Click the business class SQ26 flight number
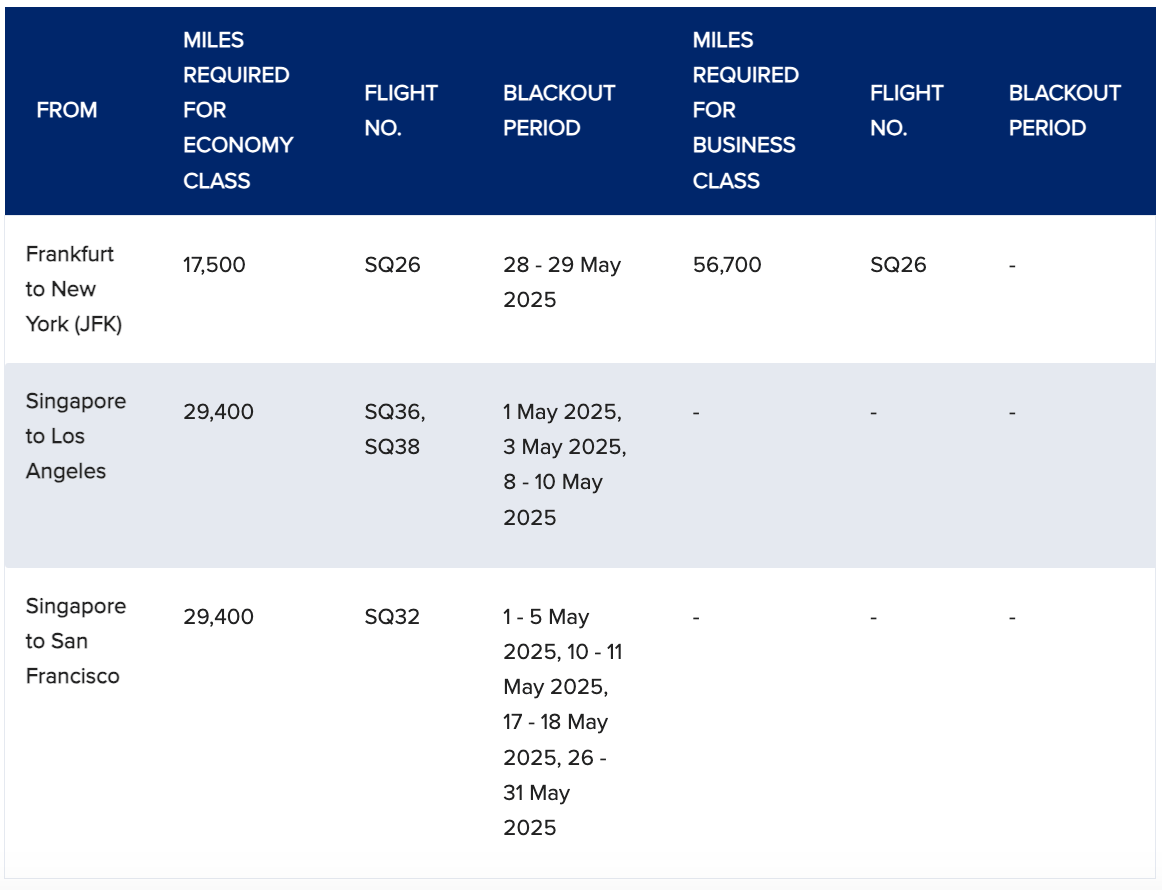Image resolution: width=1162 pixels, height=890 pixels. (898, 265)
